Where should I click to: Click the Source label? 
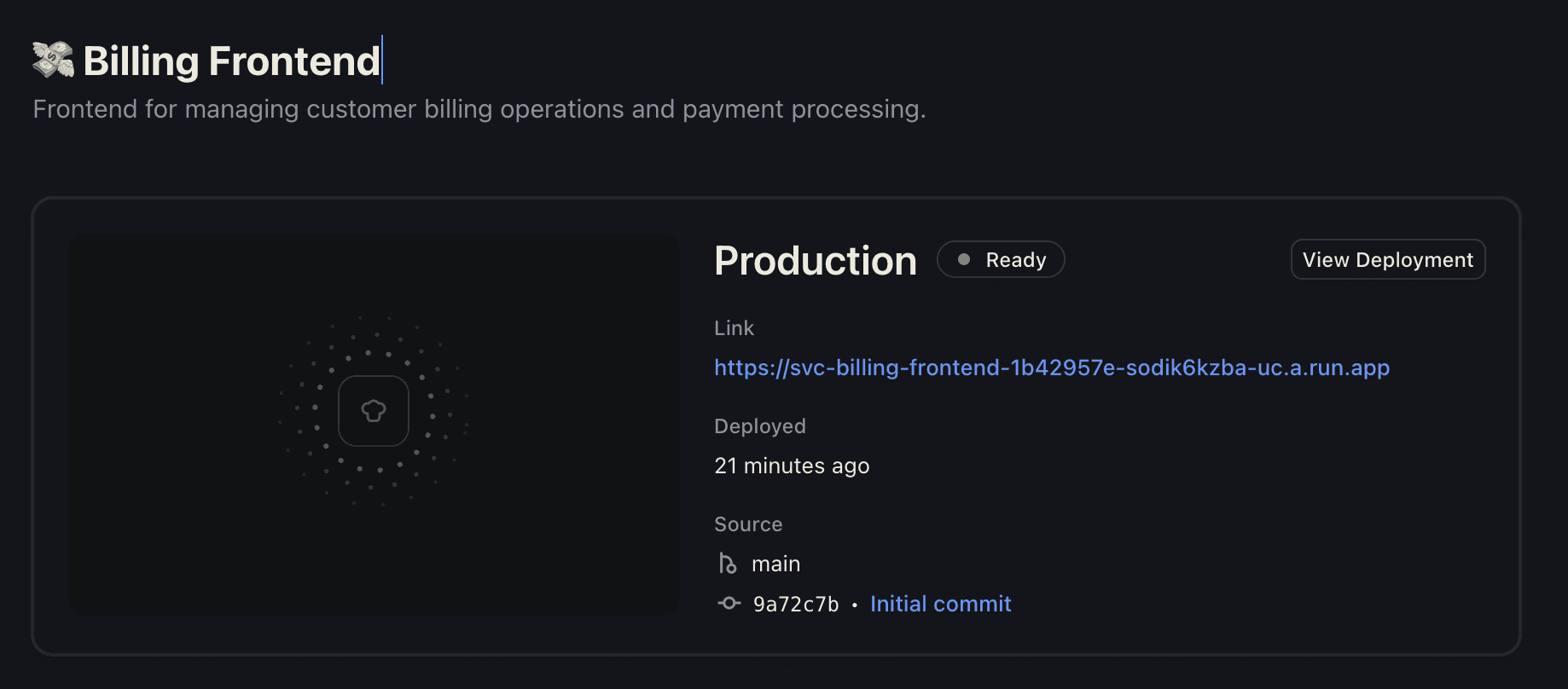[x=748, y=524]
